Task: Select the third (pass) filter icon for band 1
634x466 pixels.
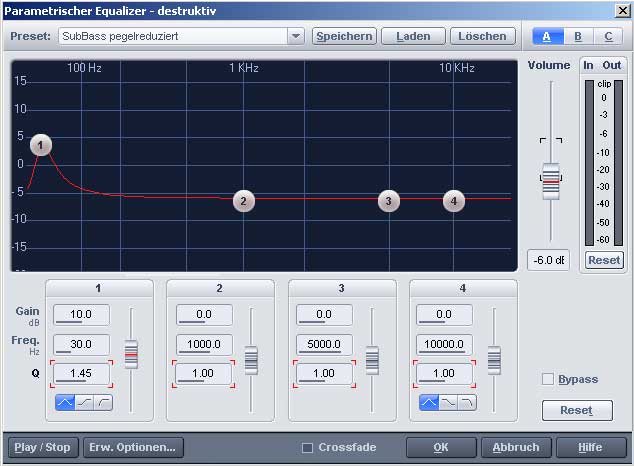Action: 103,402
